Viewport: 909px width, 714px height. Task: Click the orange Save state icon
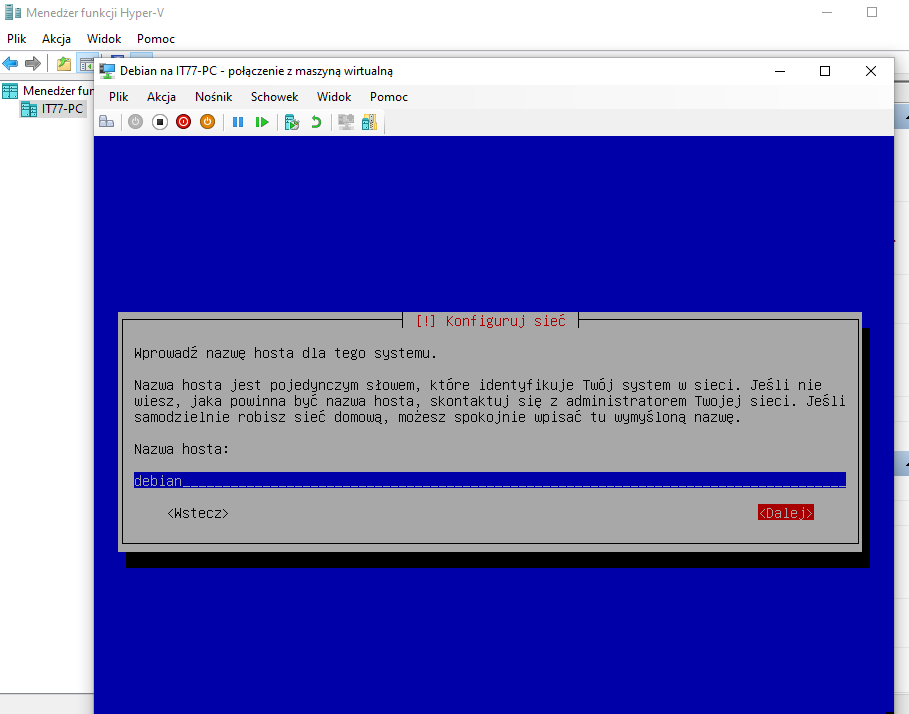[207, 122]
